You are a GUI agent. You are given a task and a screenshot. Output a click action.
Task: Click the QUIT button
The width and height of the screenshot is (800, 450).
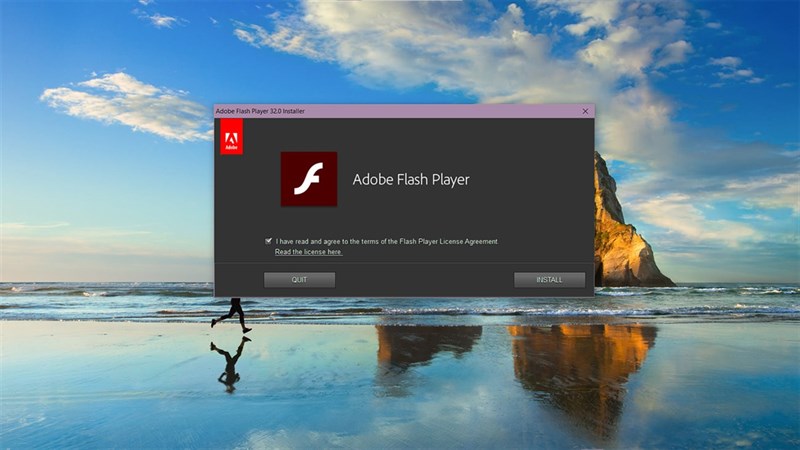pyautogui.click(x=299, y=280)
